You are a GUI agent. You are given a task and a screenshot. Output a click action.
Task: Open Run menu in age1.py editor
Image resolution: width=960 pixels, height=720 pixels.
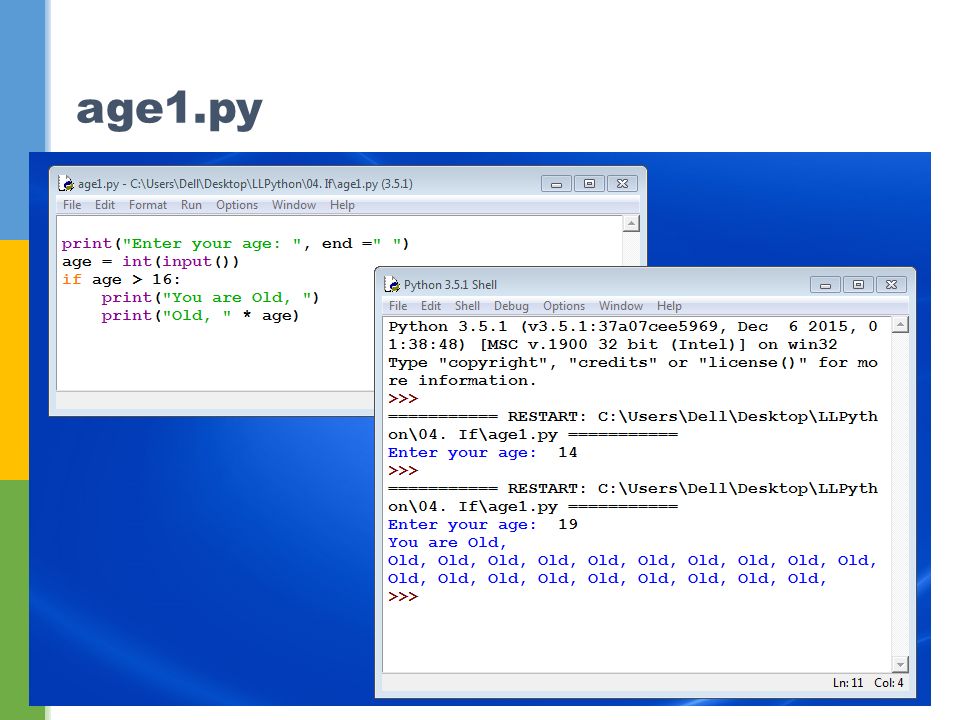pos(191,205)
